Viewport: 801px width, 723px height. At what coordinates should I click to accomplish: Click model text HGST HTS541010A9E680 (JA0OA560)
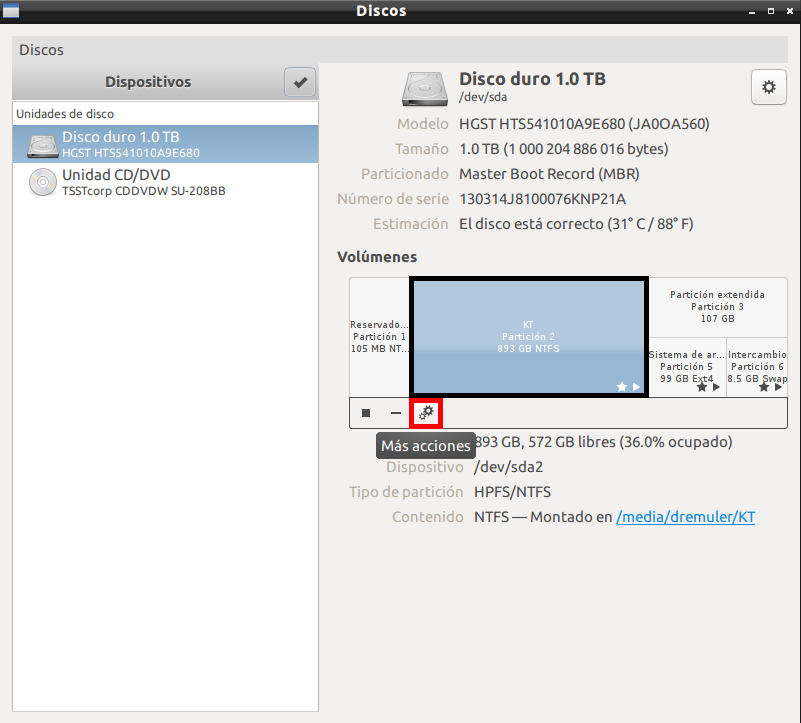(x=584, y=124)
